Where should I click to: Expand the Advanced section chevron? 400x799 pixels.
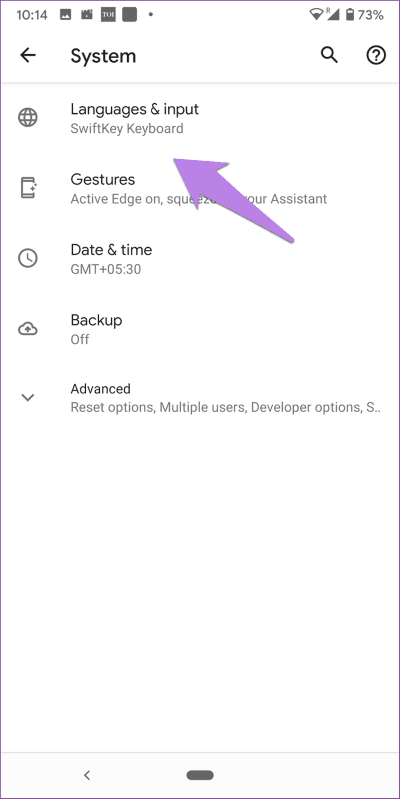[28, 397]
